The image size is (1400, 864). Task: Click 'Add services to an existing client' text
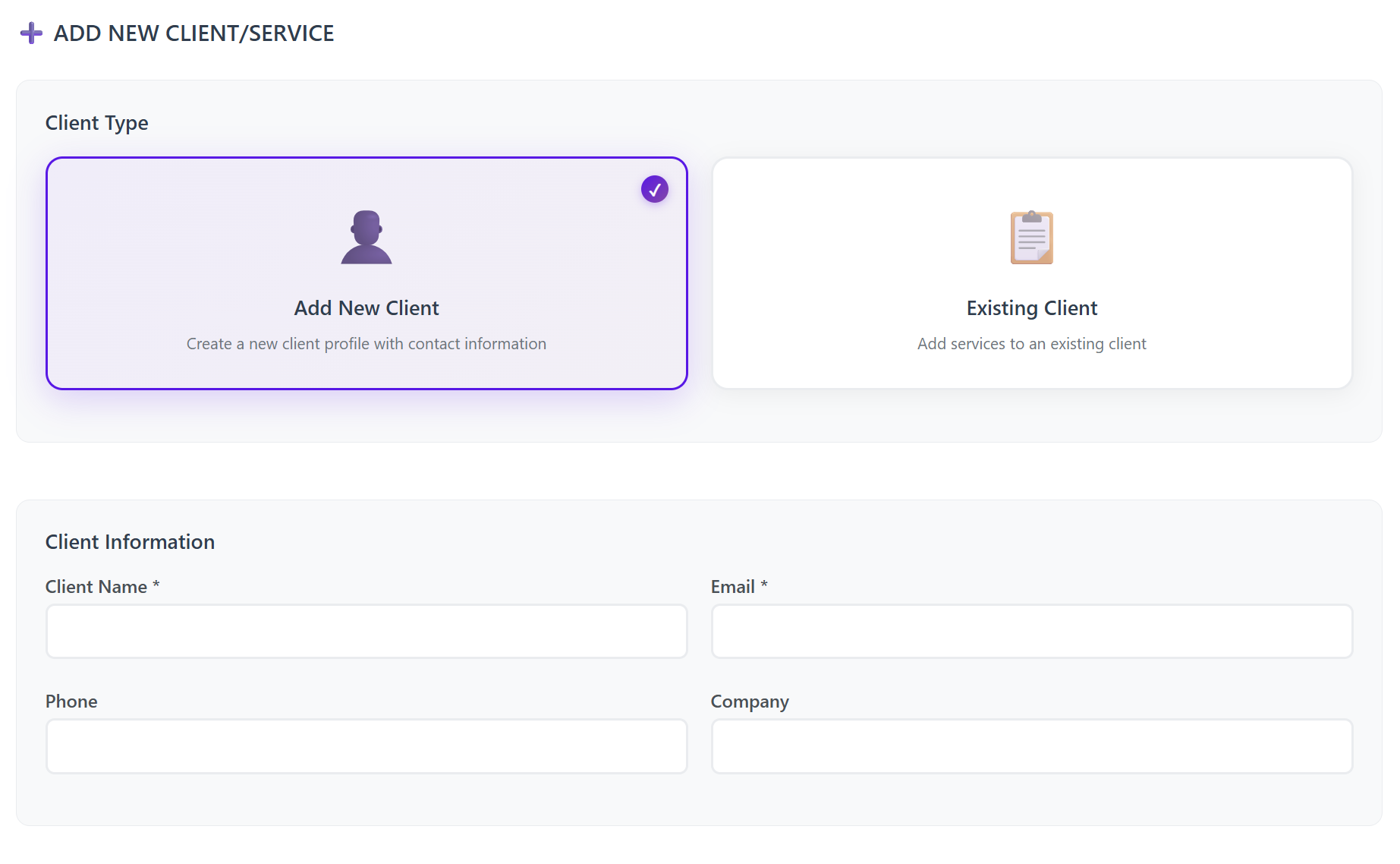click(1031, 344)
